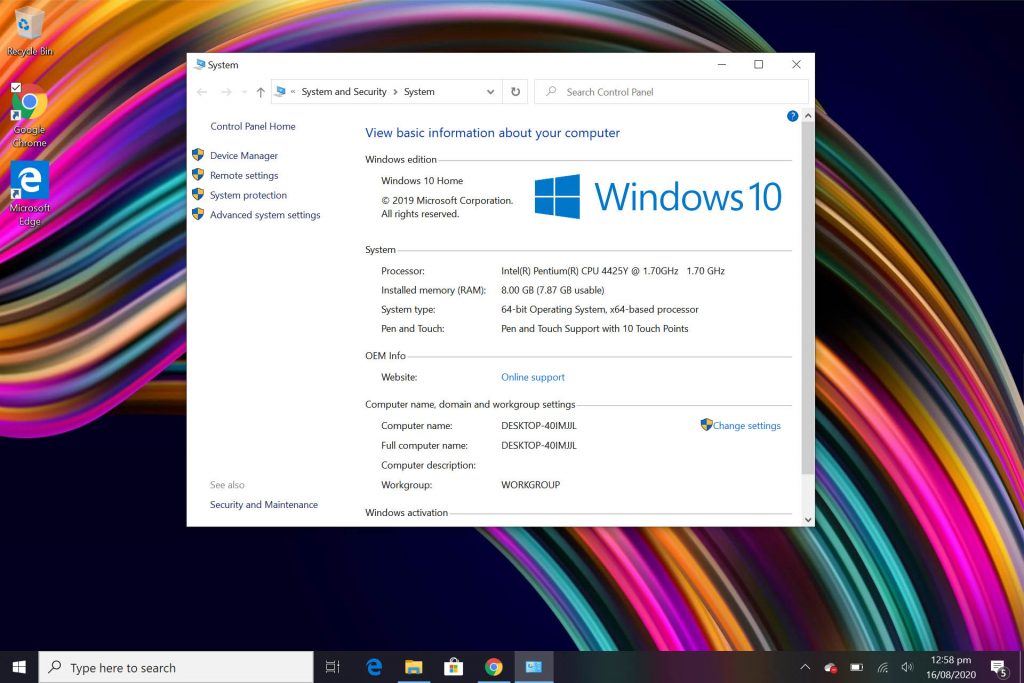The width and height of the screenshot is (1024, 683).
Task: Click the 64-bit Operating System value
Action: [x=600, y=310]
